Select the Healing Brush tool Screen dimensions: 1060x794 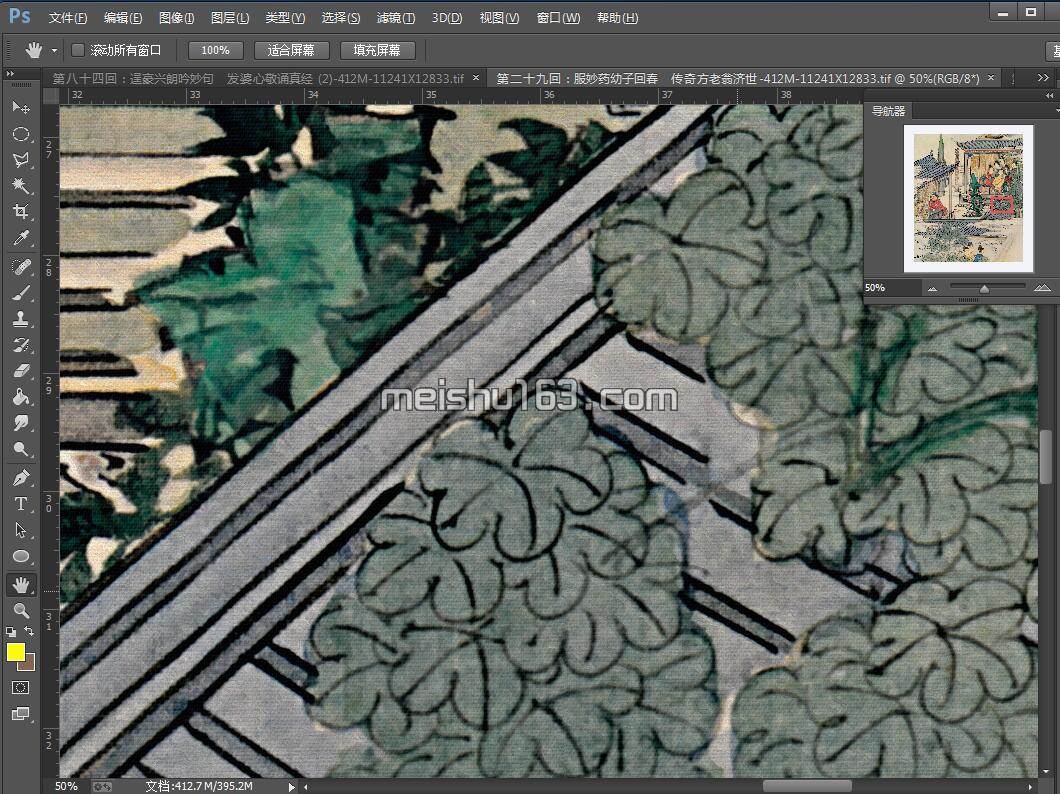tap(21, 268)
